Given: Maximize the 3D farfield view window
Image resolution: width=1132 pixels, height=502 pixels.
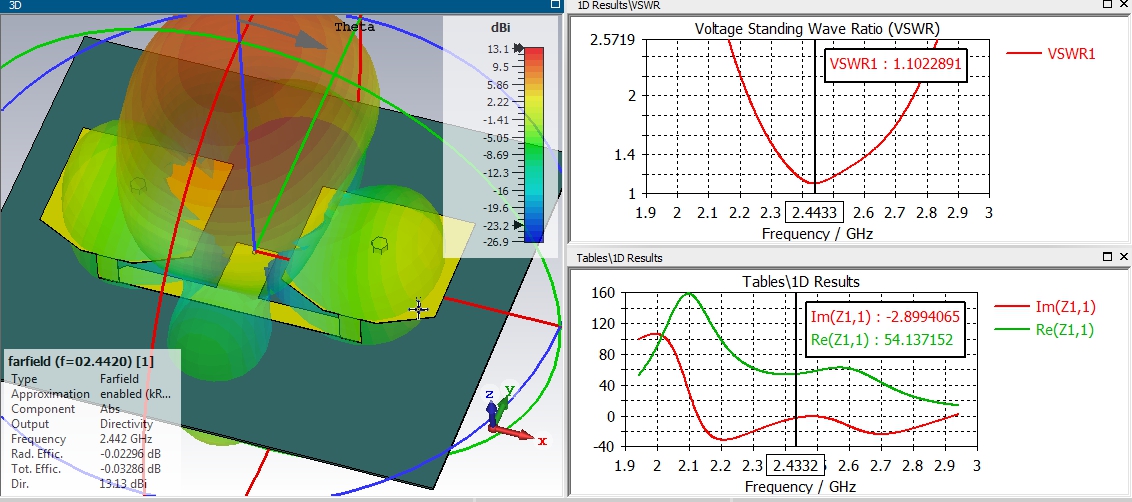Looking at the screenshot, I should point(554,4).
